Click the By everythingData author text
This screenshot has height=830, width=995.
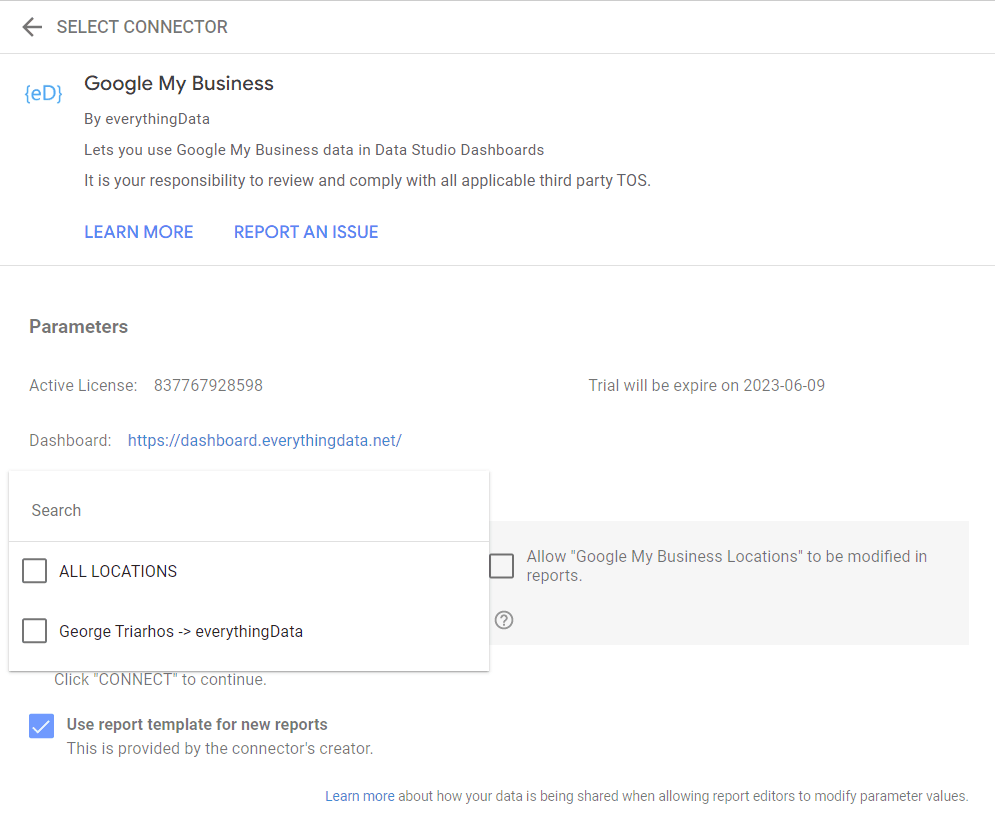[x=147, y=119]
